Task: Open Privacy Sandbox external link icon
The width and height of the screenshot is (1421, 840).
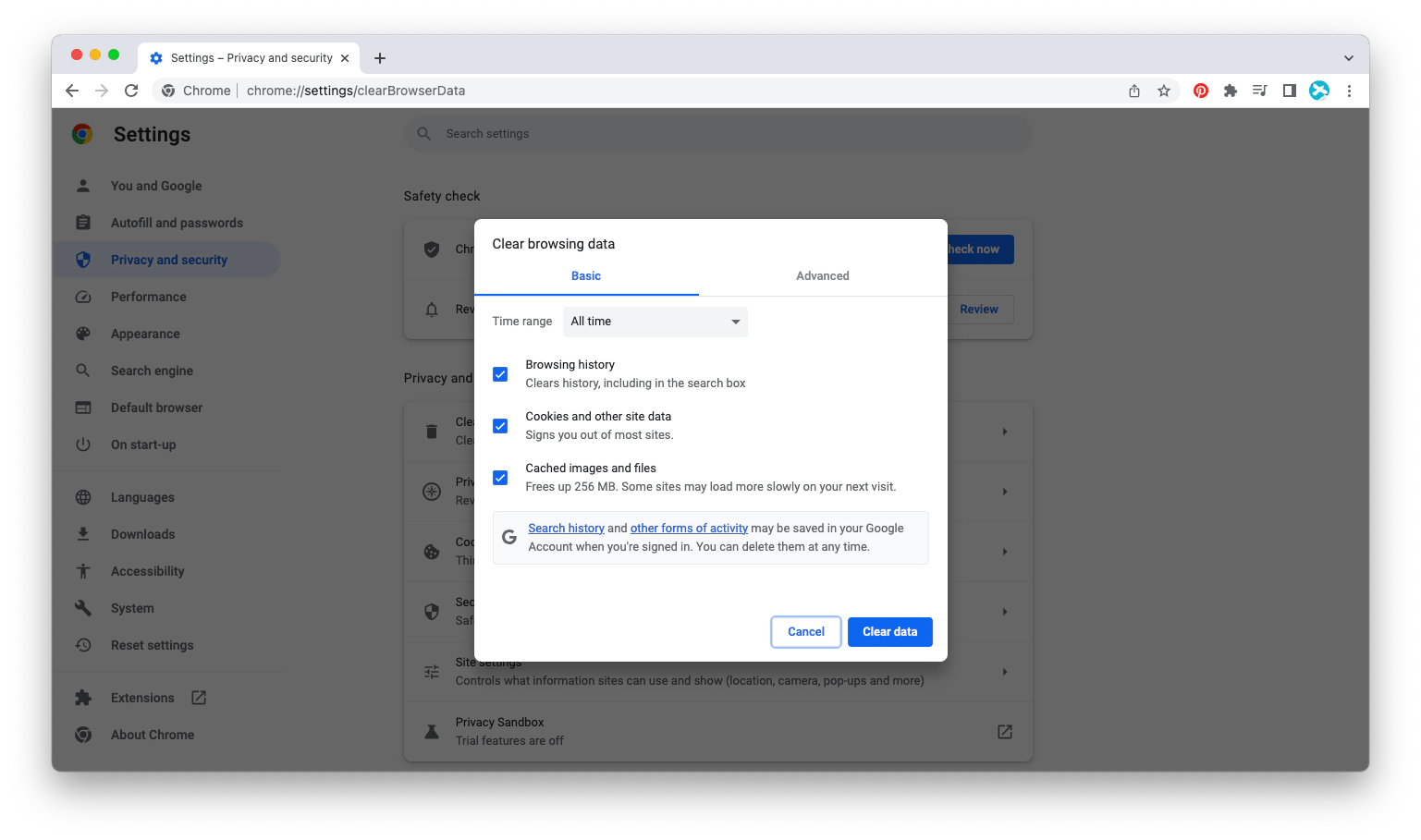Action: (1005, 732)
